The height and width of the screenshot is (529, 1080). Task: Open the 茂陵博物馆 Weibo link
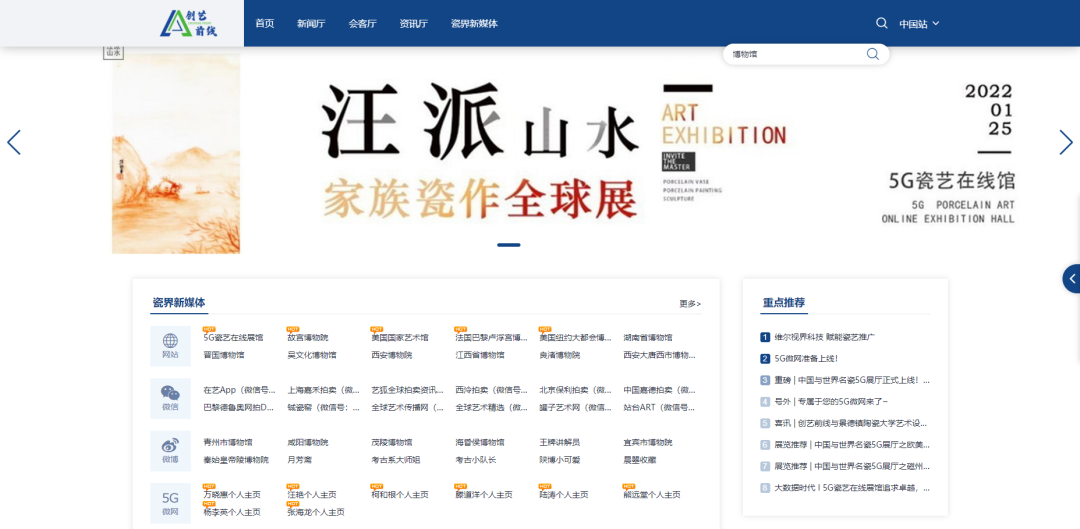click(x=392, y=442)
